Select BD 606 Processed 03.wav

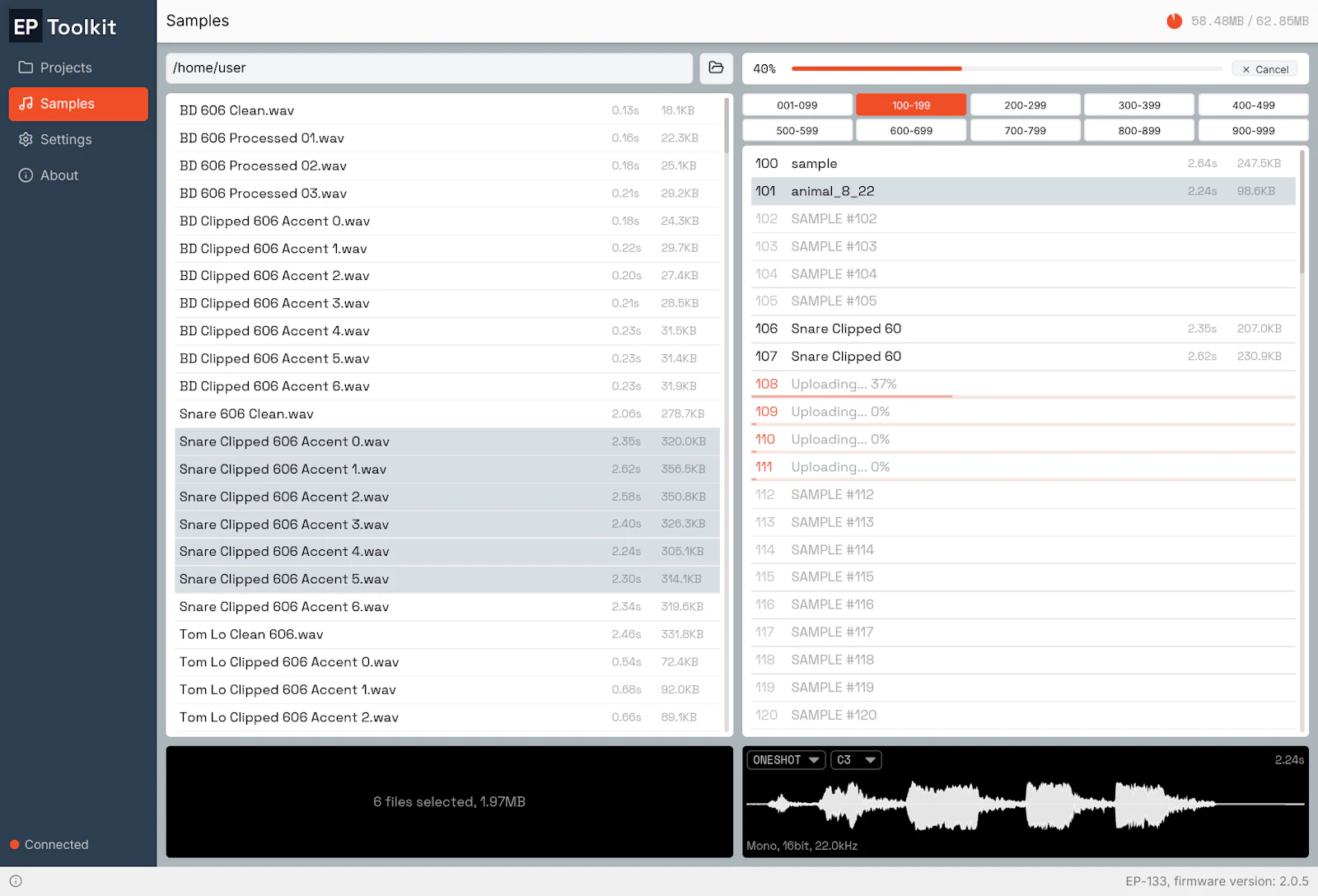click(x=447, y=194)
